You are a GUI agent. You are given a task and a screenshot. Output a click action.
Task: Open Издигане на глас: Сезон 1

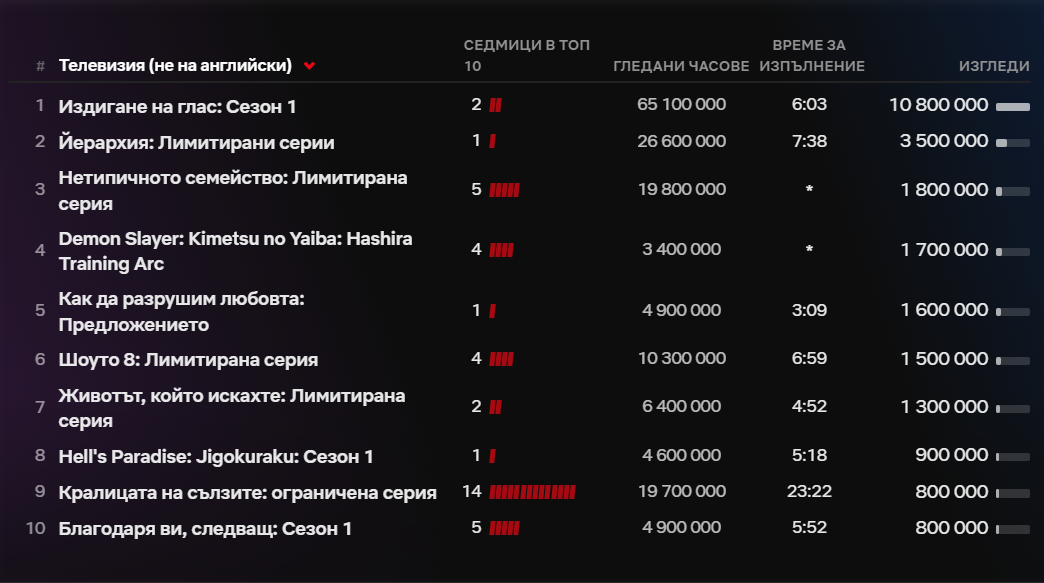tap(177, 106)
